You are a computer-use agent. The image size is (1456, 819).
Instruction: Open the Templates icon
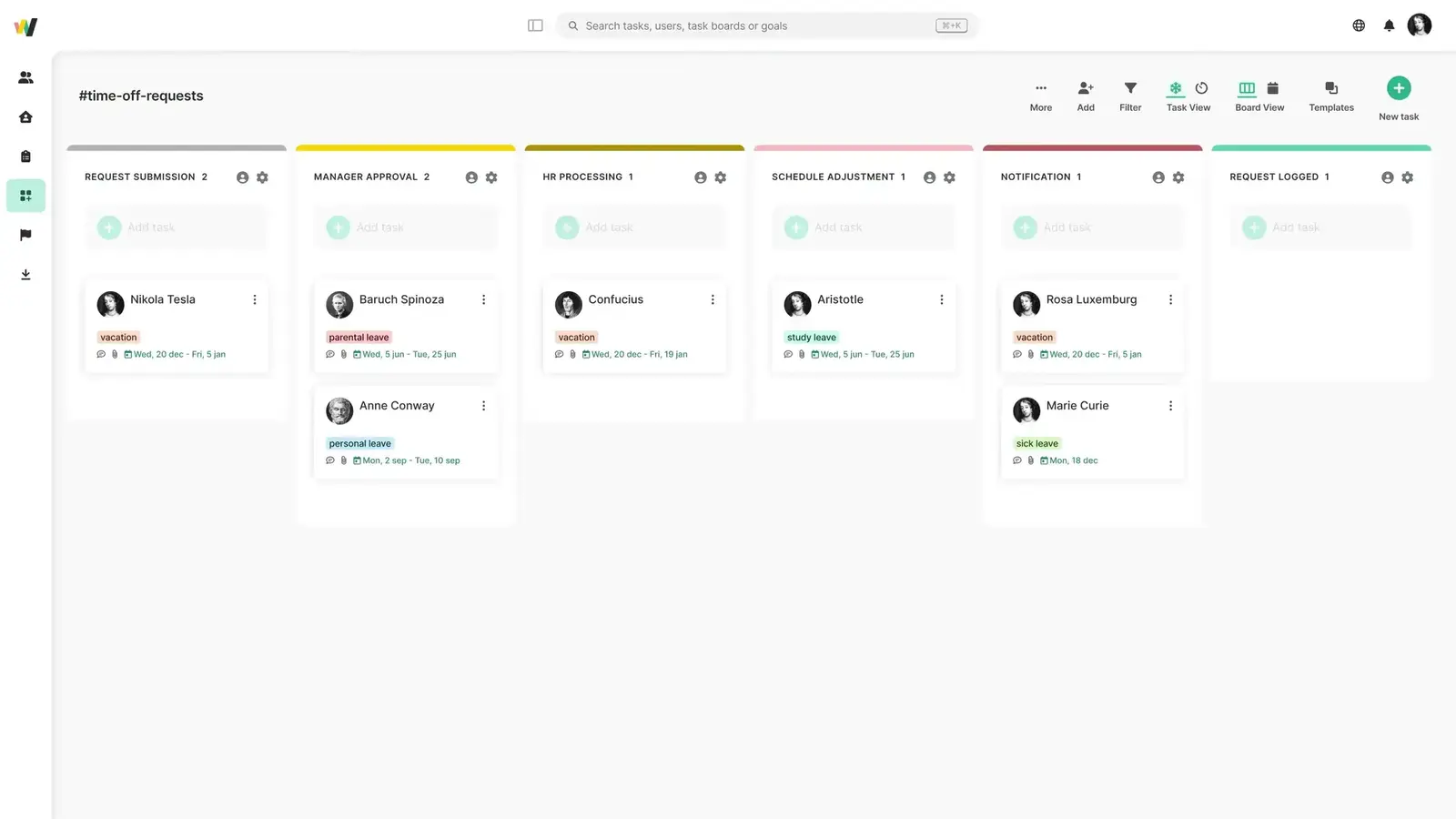(1330, 95)
